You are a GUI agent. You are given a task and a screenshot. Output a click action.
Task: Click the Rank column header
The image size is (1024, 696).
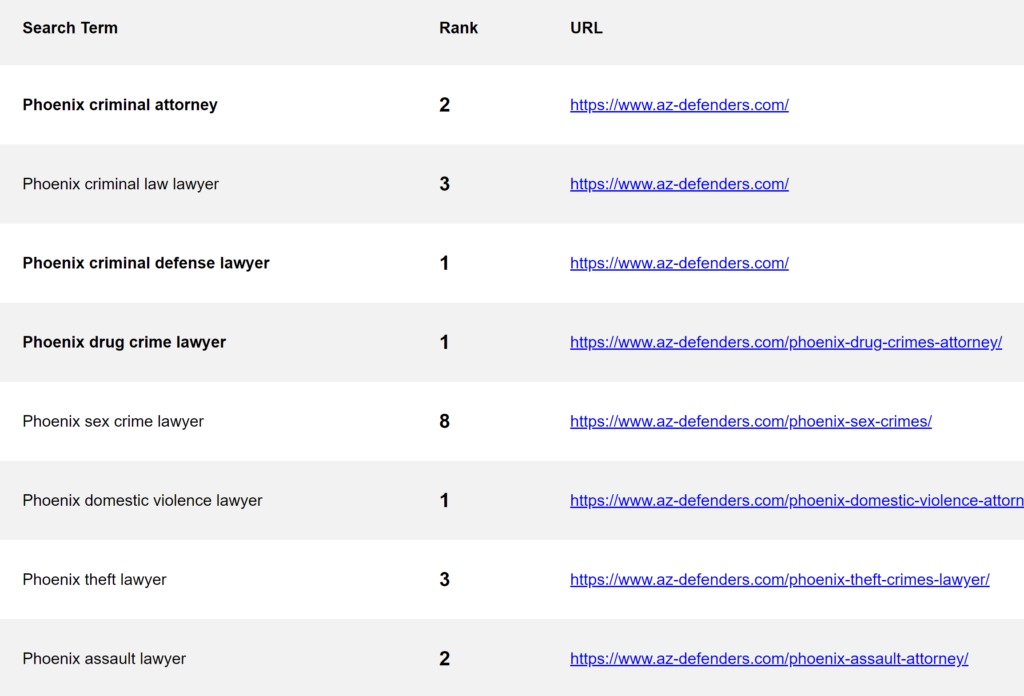pyautogui.click(x=458, y=28)
